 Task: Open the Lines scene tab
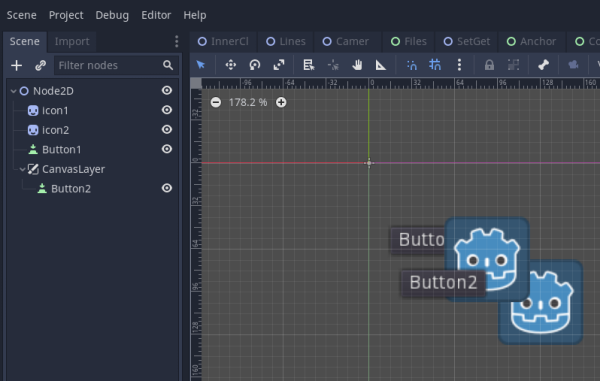(x=286, y=41)
